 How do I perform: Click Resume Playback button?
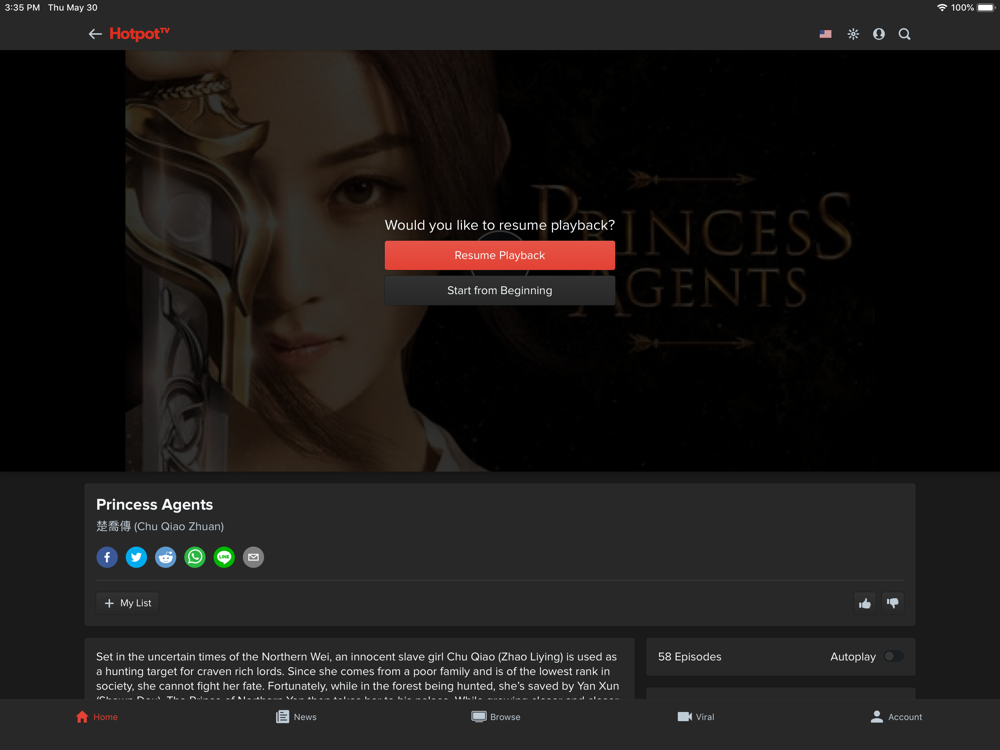[499, 255]
